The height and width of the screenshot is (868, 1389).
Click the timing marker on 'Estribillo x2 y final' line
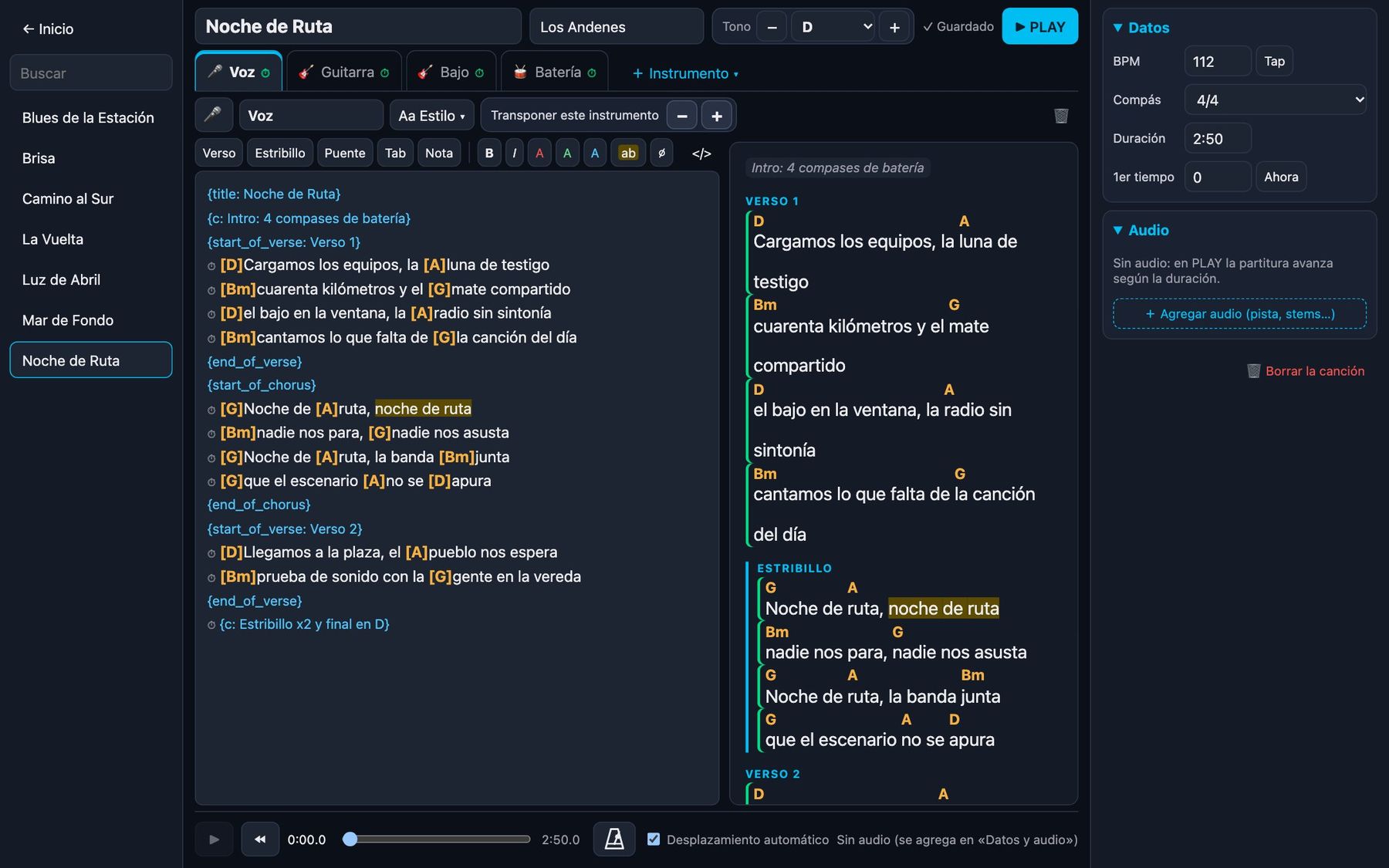[211, 626]
